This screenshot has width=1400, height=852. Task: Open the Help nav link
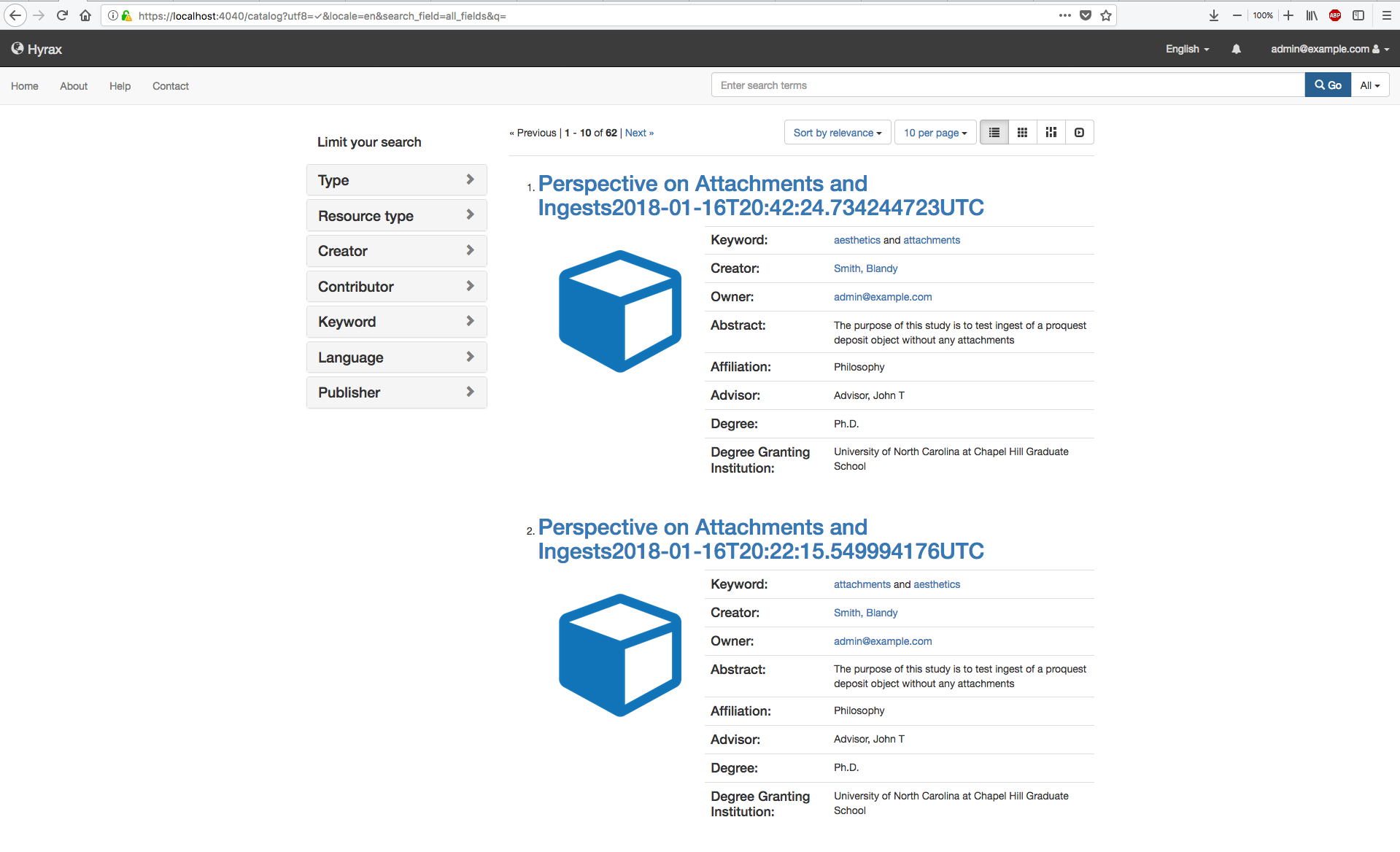(x=120, y=86)
